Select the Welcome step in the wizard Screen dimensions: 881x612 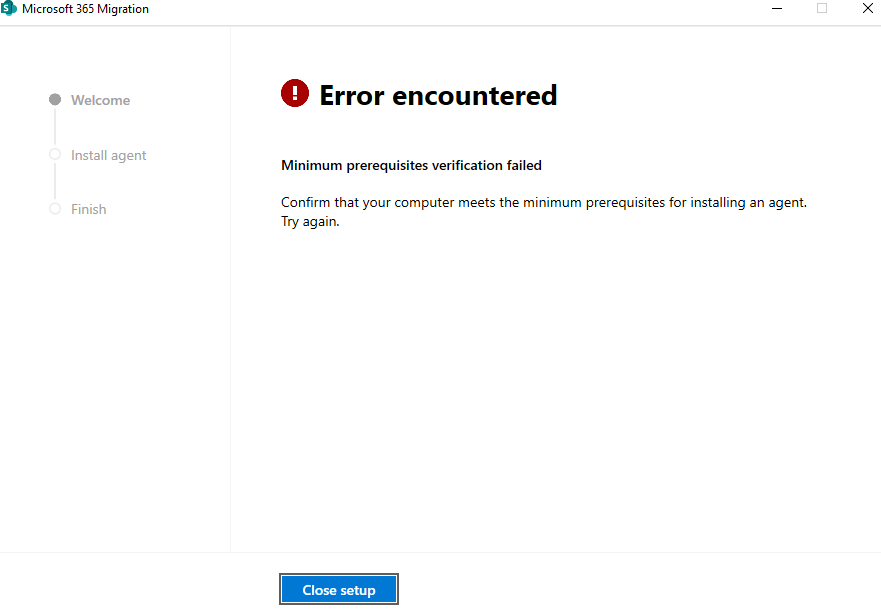pos(100,100)
